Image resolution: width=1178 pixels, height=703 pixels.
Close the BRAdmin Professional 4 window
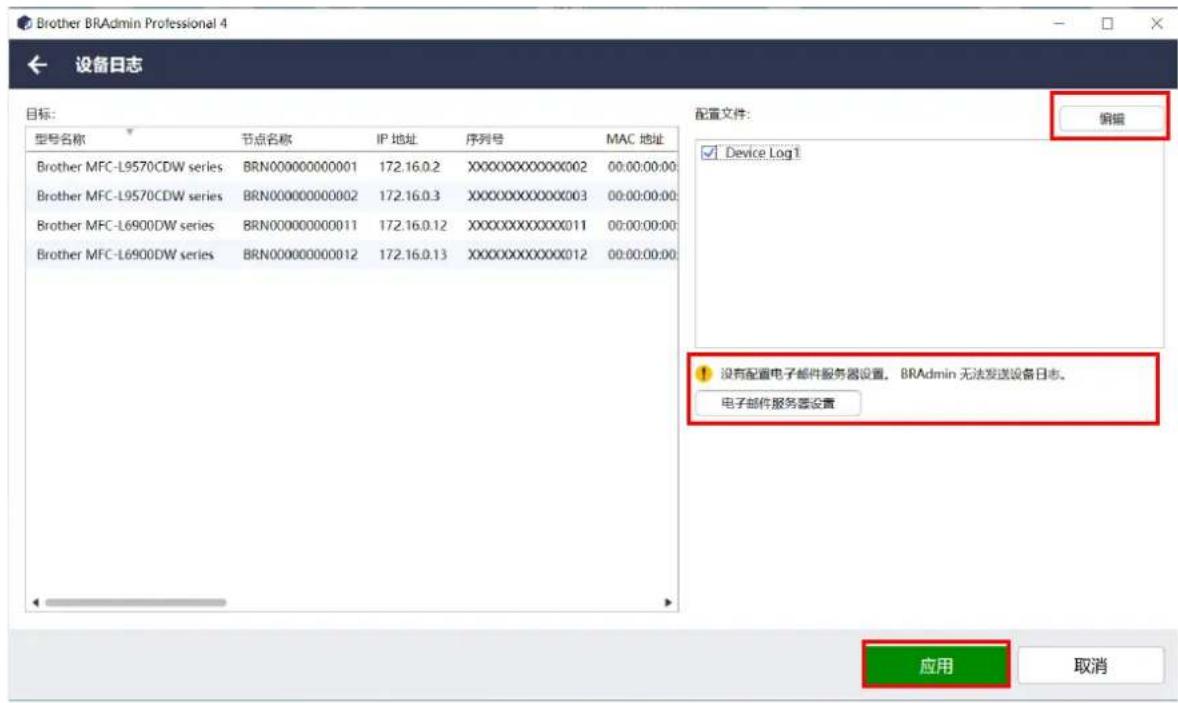tap(1156, 23)
